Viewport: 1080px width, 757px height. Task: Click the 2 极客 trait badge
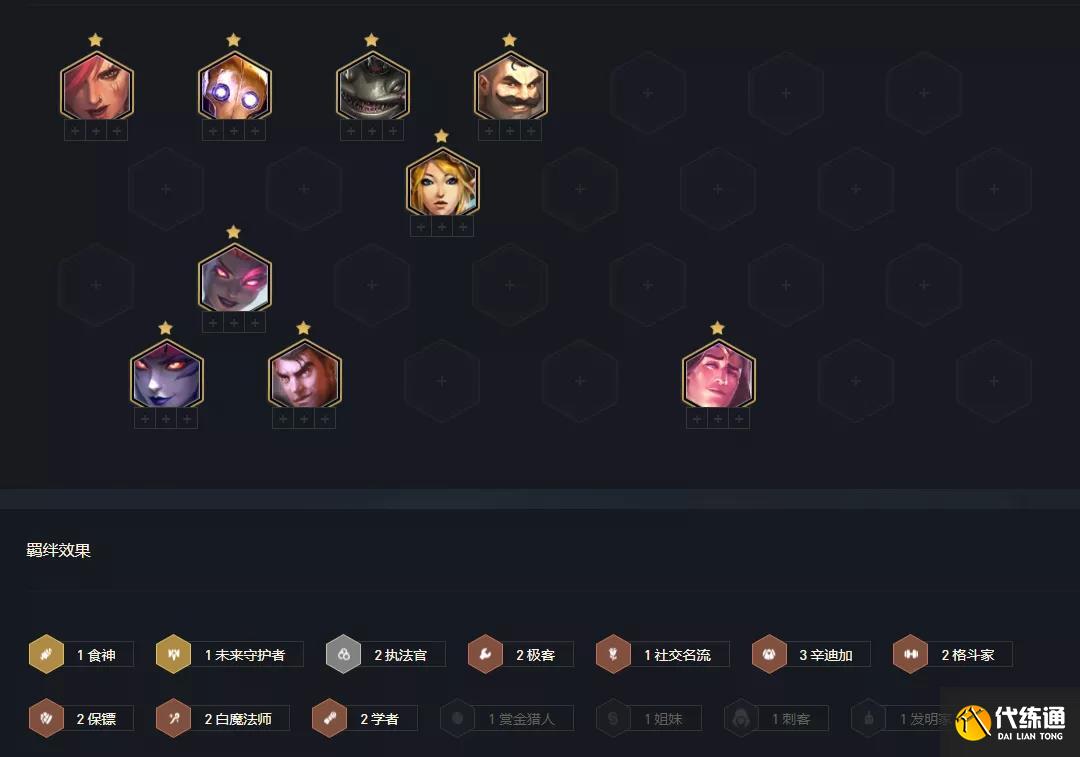click(520, 654)
